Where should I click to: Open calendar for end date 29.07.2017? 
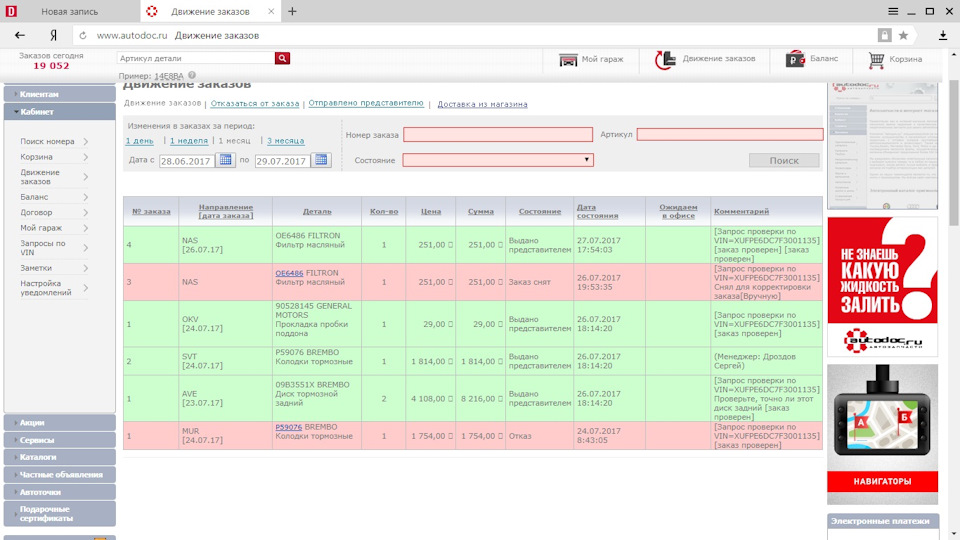click(321, 160)
